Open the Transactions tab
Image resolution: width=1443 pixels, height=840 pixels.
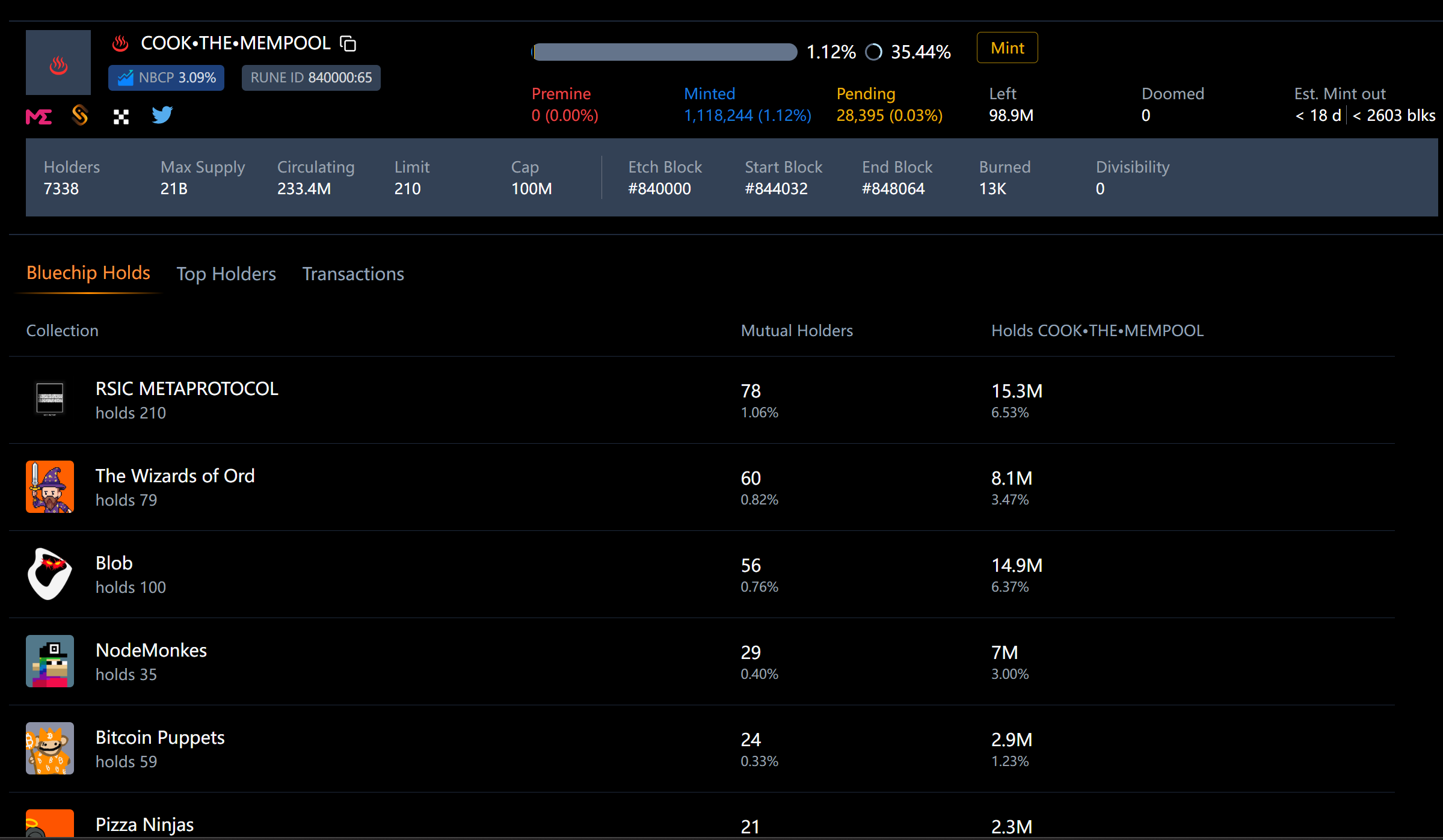tap(353, 274)
